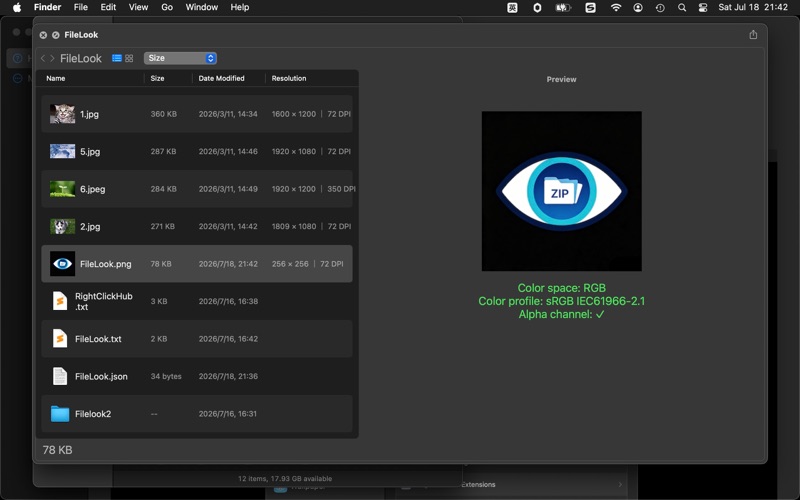Go back with the left chevron
Screen dimensions: 800x500
43,58
